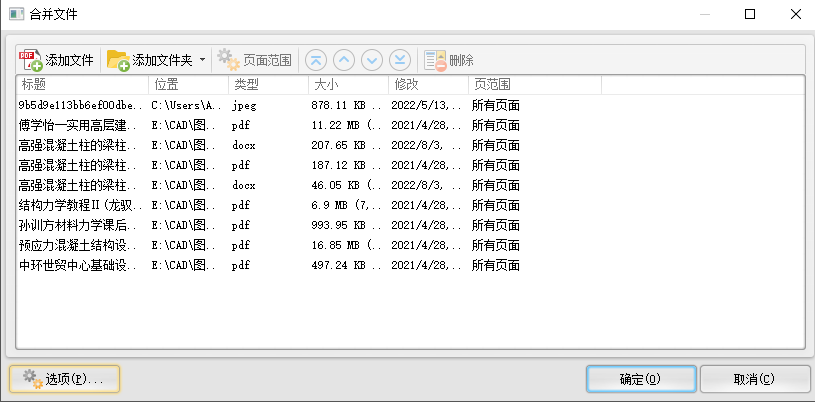Click the 合并文件 window title icon
This screenshot has width=815, height=402.
click(17, 14)
